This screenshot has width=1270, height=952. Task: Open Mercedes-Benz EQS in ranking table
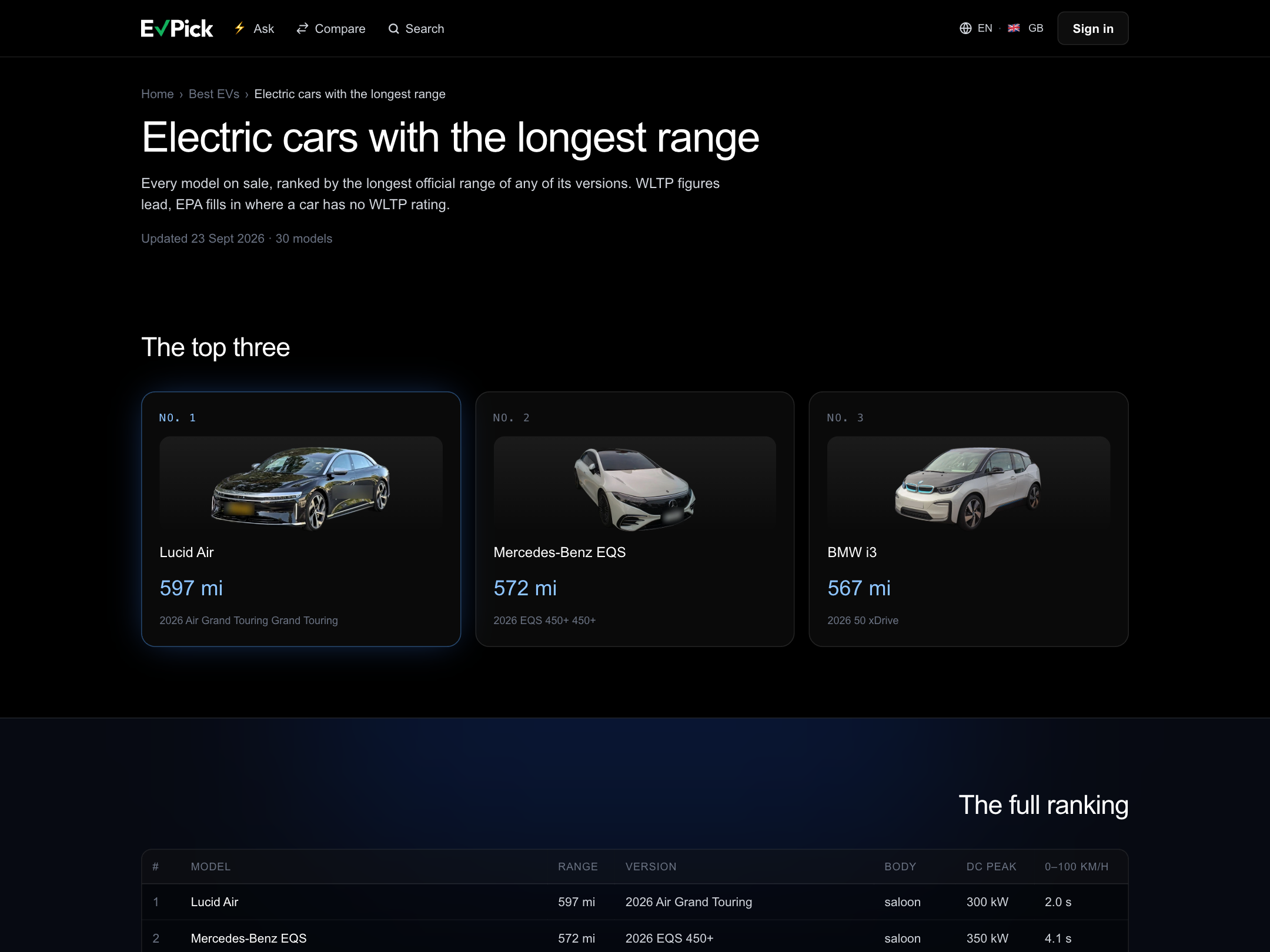(x=249, y=938)
